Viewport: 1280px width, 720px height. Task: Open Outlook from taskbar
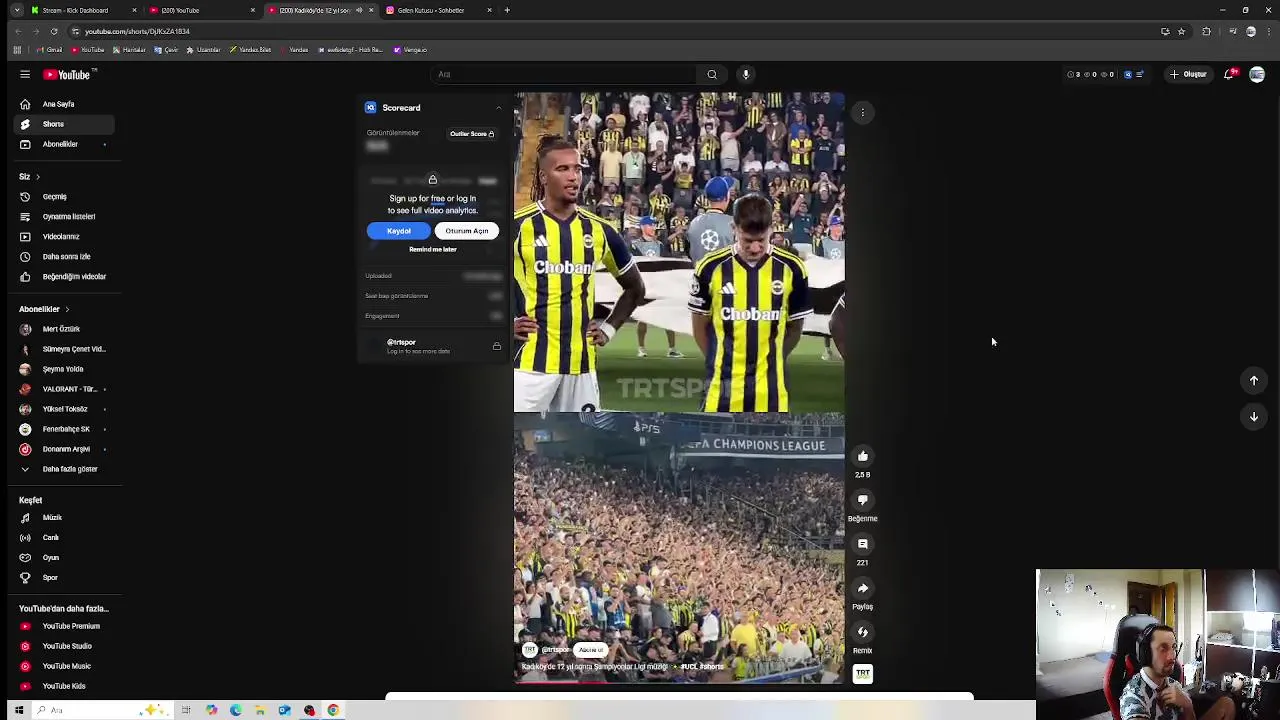coord(284,710)
